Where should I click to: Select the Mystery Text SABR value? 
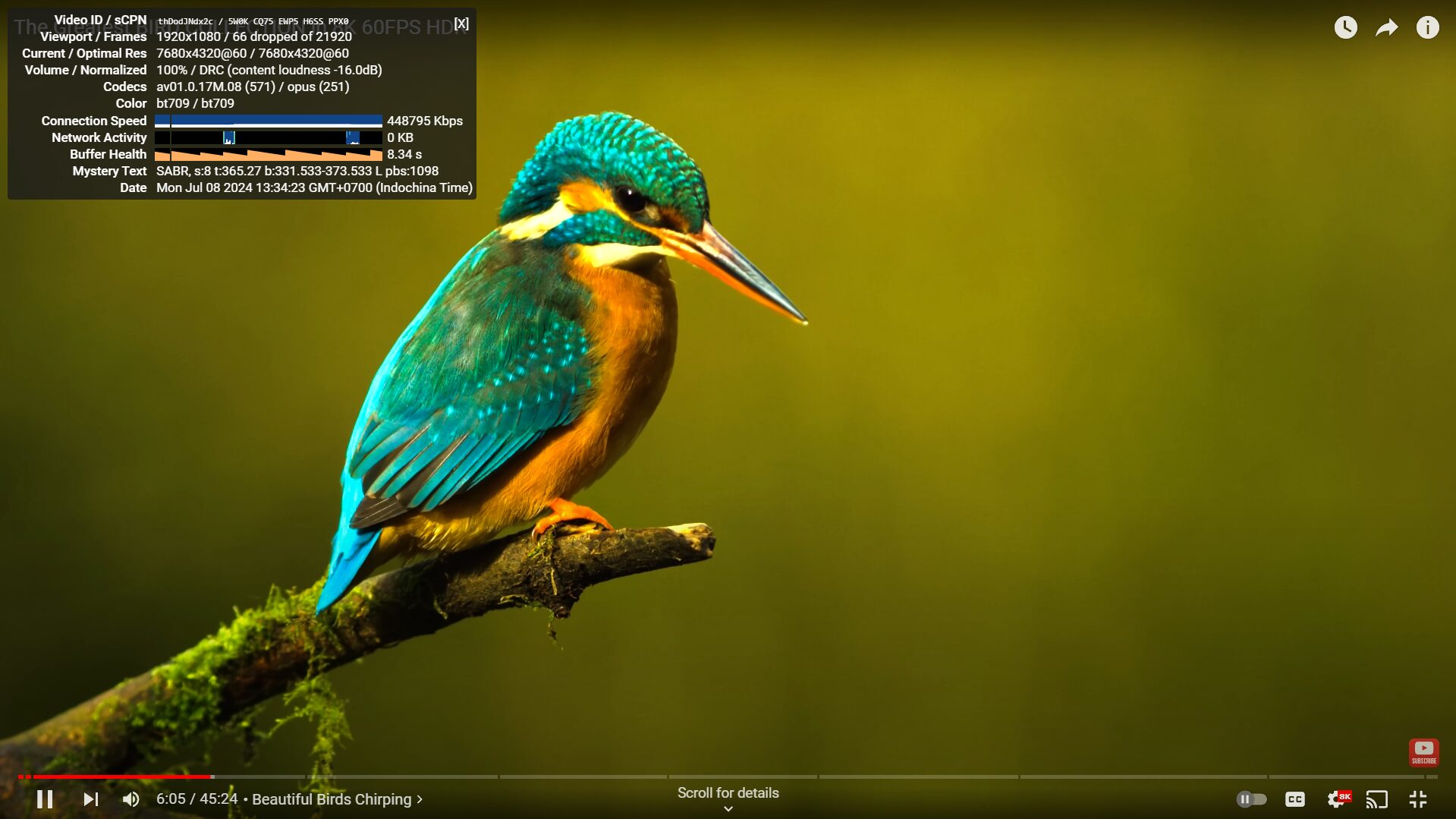tap(297, 171)
